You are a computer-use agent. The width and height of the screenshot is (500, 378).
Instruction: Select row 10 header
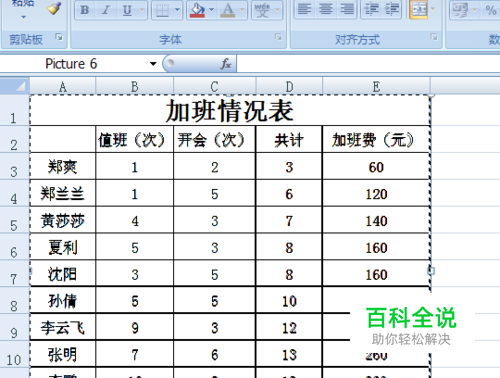tap(14, 355)
